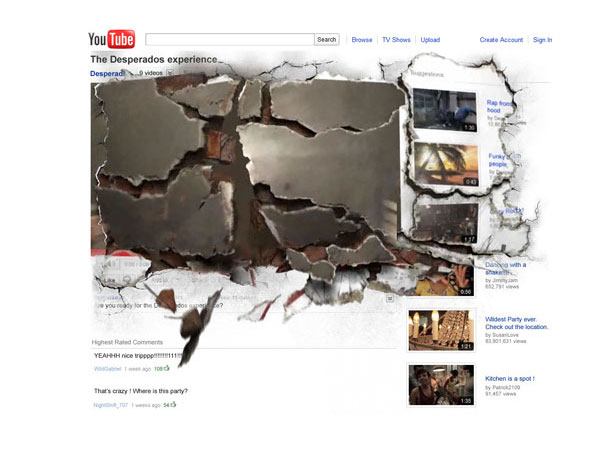Viewport: 615px width, 450px height.
Task: Click thumbs-up icon beside 108 count
Action: pyautogui.click(x=167, y=368)
